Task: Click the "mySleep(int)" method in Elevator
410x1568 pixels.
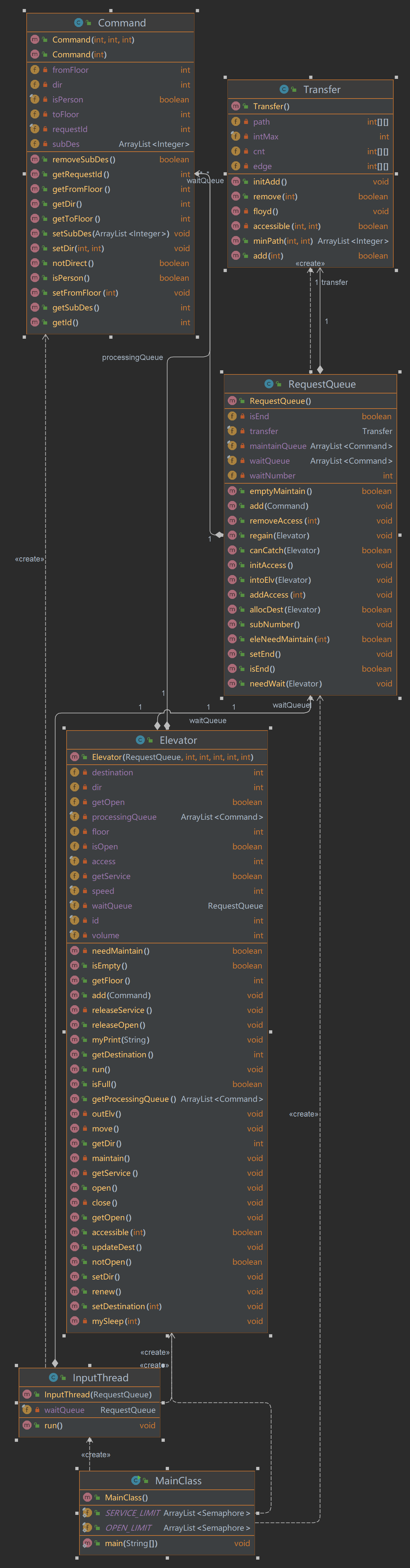Action: tap(116, 1321)
